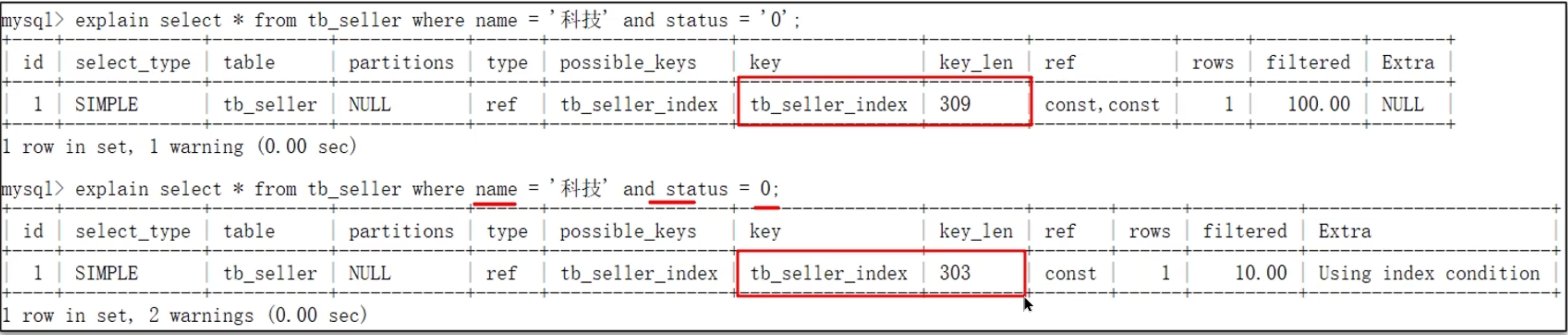Click tb_seller_index under key in first result

pyautogui.click(x=828, y=105)
